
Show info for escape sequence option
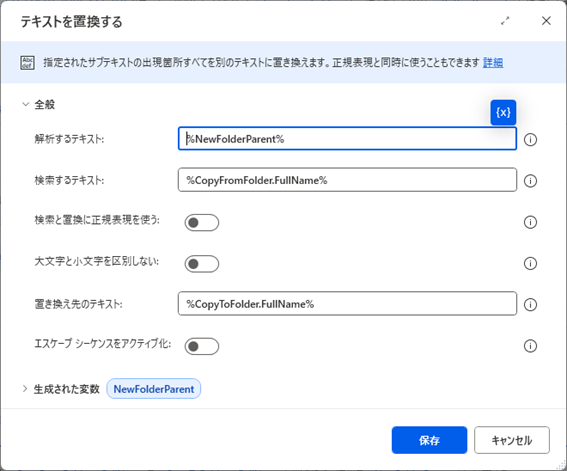coord(530,346)
